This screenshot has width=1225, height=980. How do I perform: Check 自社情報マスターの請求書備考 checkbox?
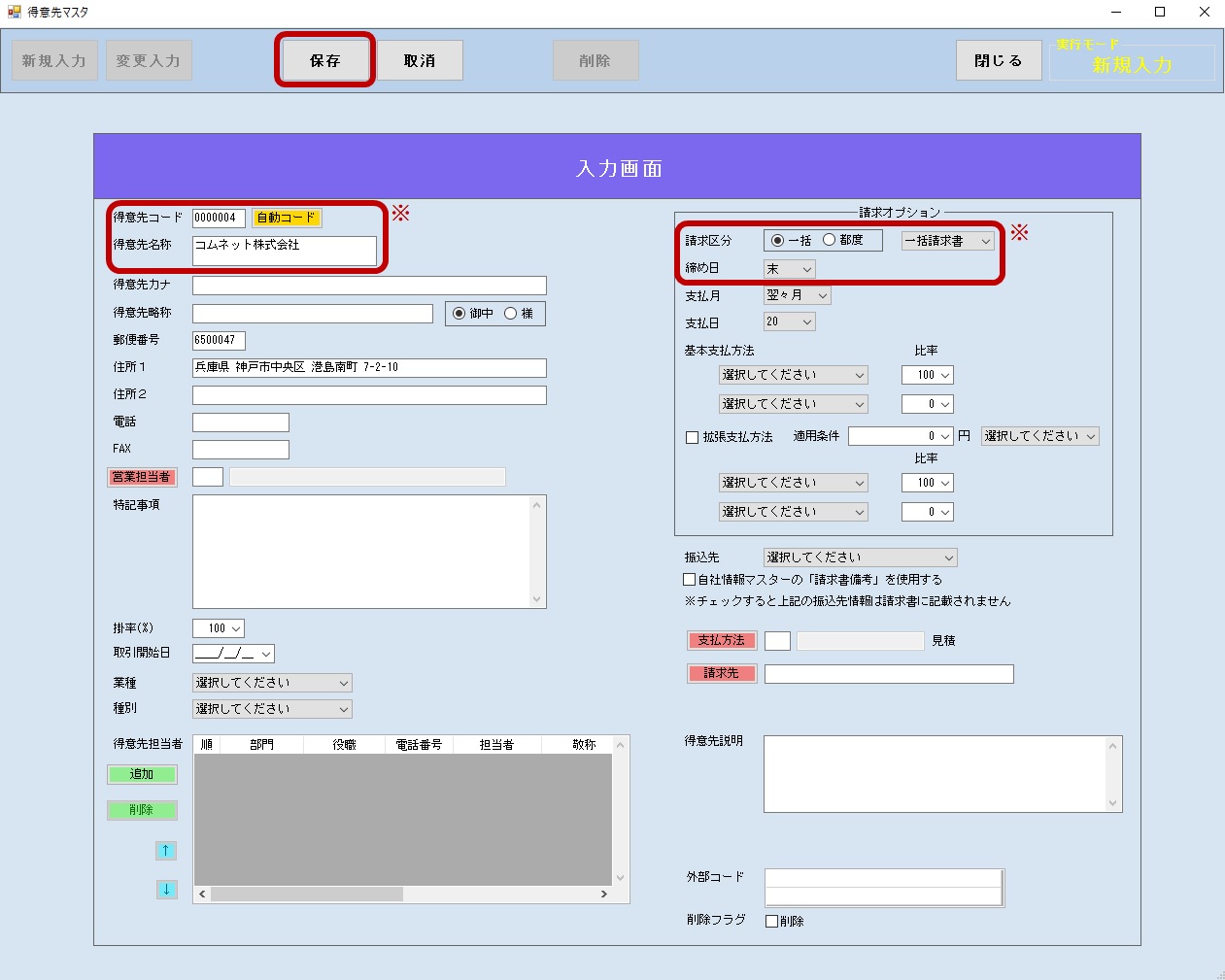[690, 579]
